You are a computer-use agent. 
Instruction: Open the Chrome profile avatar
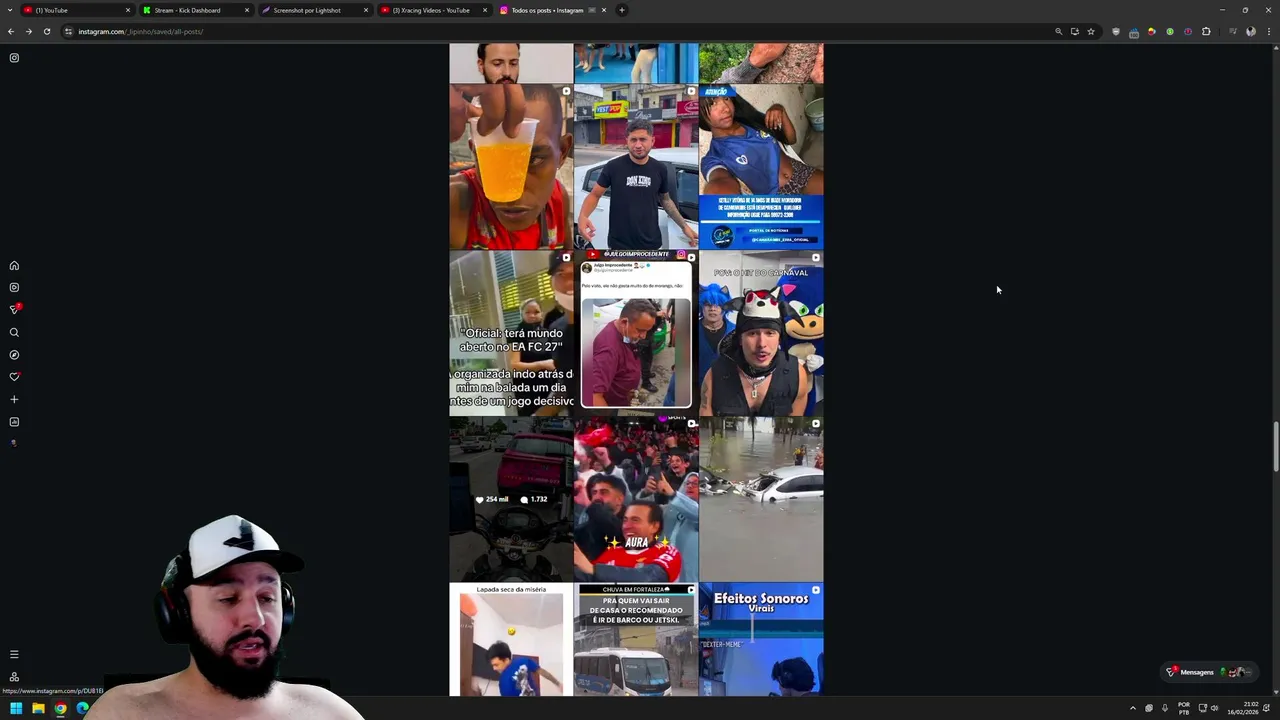click(1251, 31)
